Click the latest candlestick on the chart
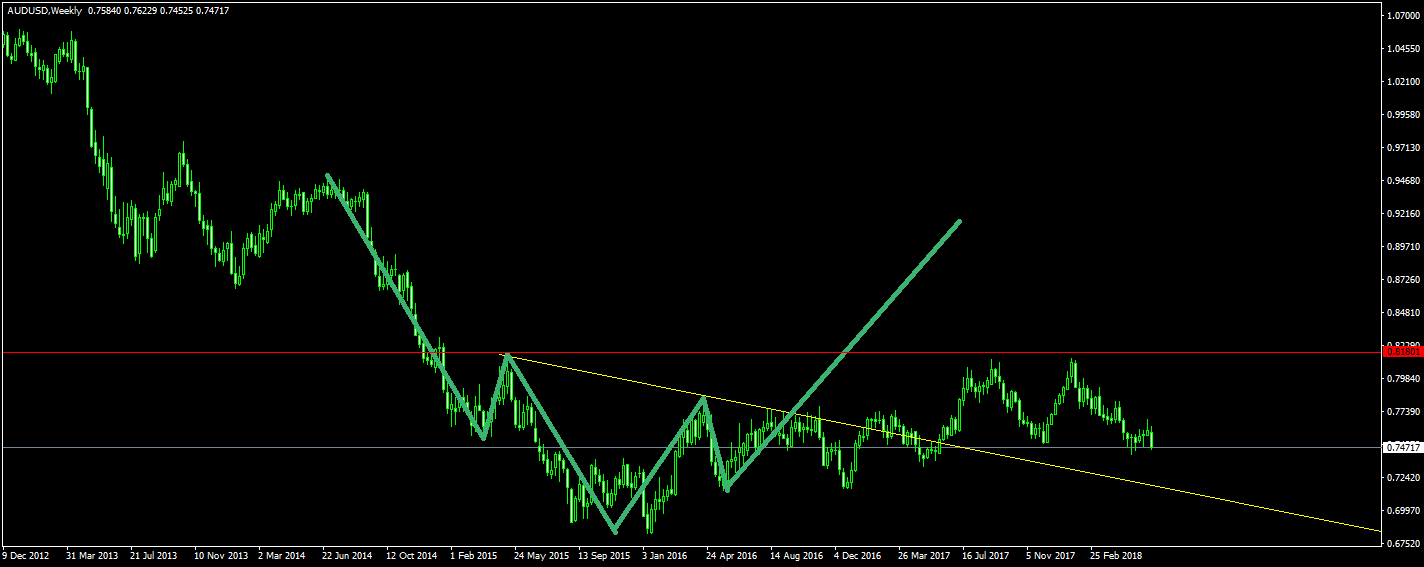The height and width of the screenshot is (567, 1424). click(x=1151, y=437)
